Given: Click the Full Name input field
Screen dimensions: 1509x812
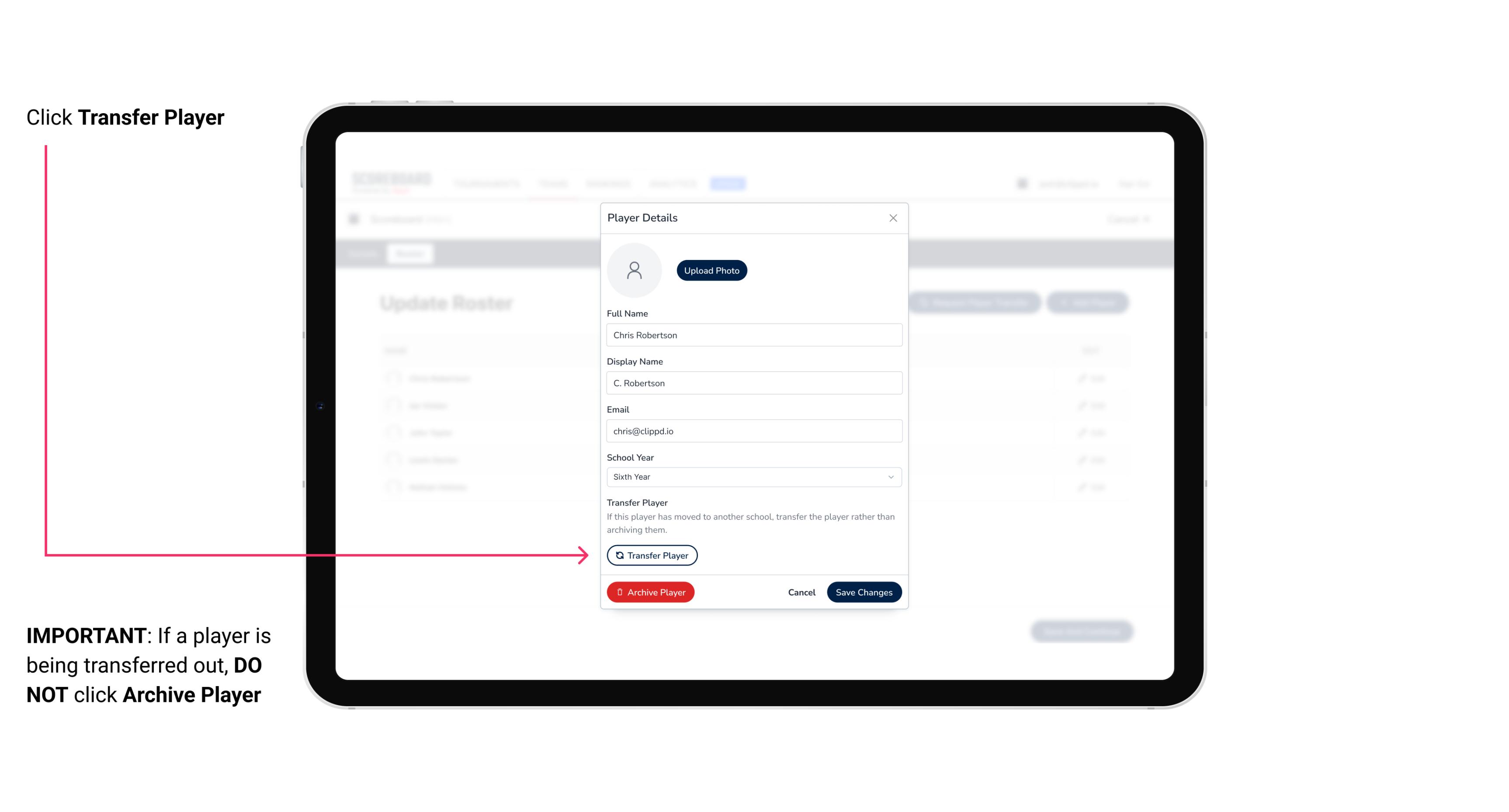Looking at the screenshot, I should tap(752, 333).
